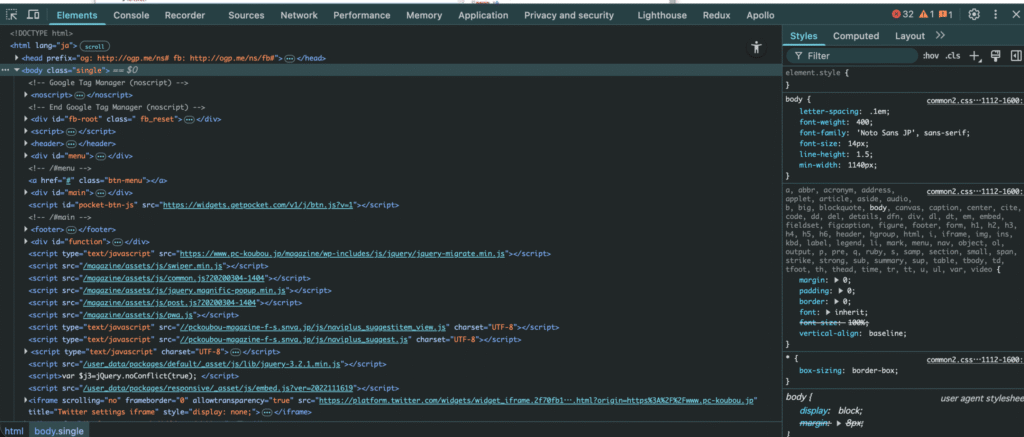1024x437 pixels.
Task: Activate the inspect element picker icon
Action: tap(12, 15)
